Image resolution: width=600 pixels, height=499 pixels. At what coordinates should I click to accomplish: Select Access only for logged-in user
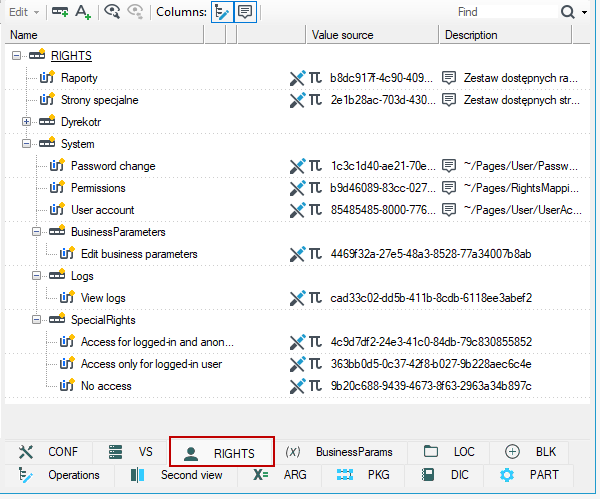(151, 364)
